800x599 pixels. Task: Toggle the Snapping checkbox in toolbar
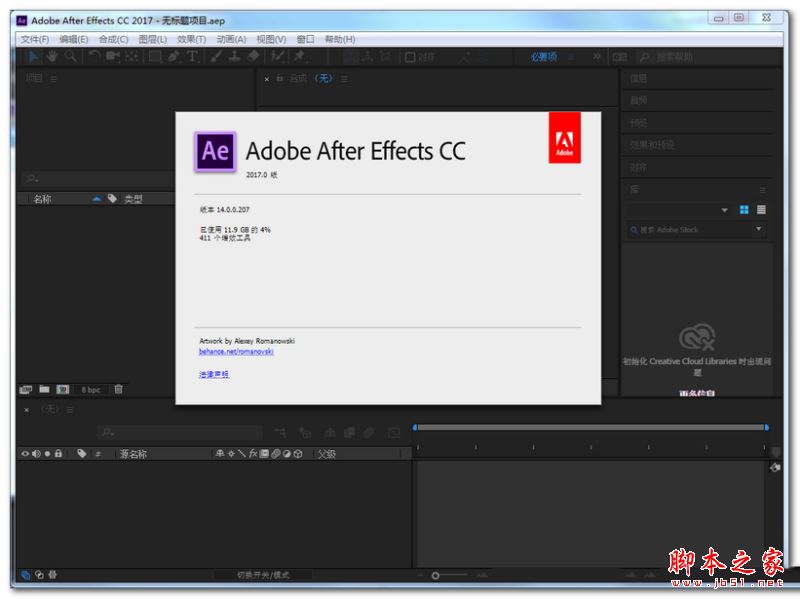(410, 57)
